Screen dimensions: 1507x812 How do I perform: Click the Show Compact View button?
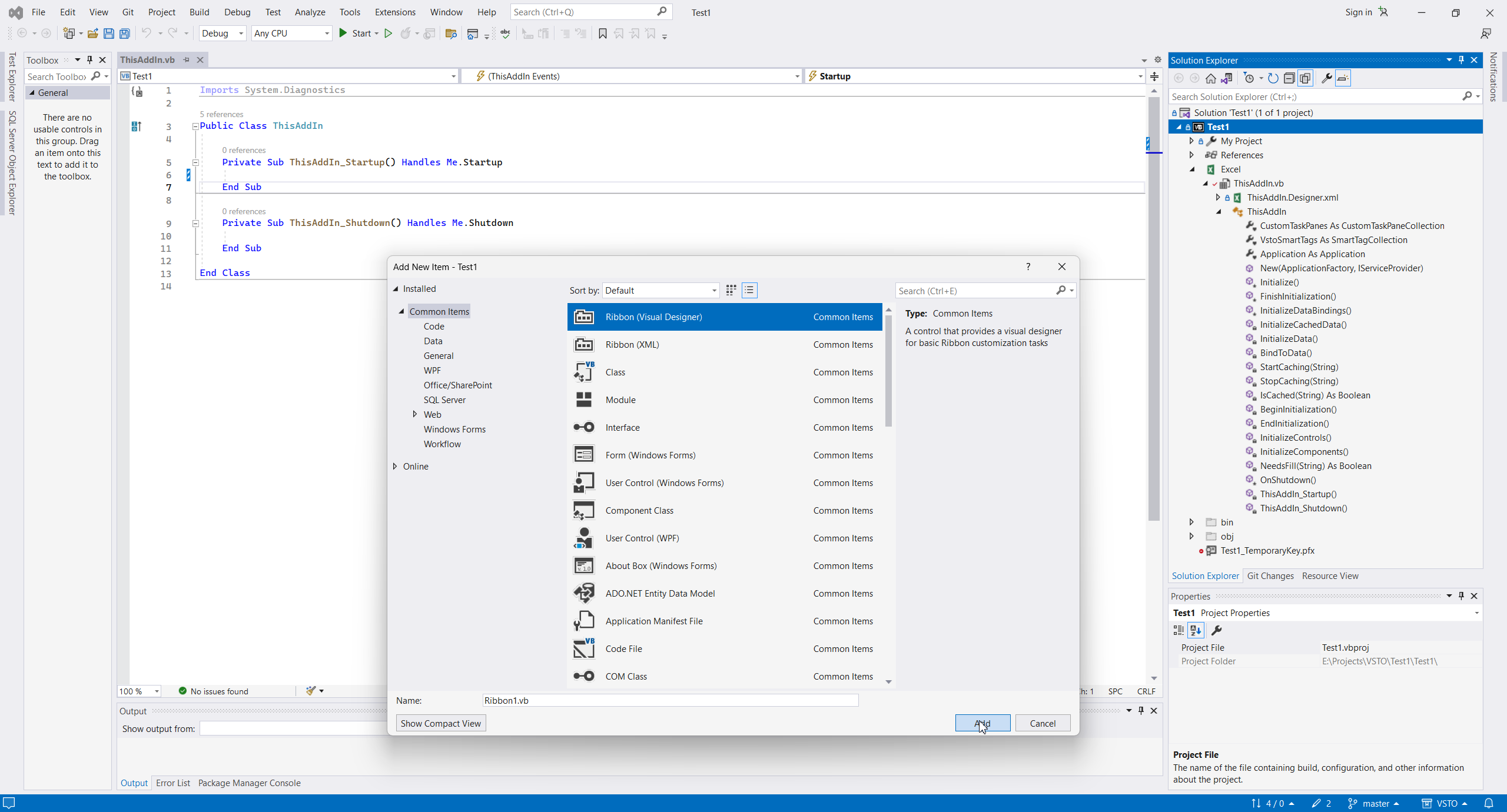click(440, 723)
